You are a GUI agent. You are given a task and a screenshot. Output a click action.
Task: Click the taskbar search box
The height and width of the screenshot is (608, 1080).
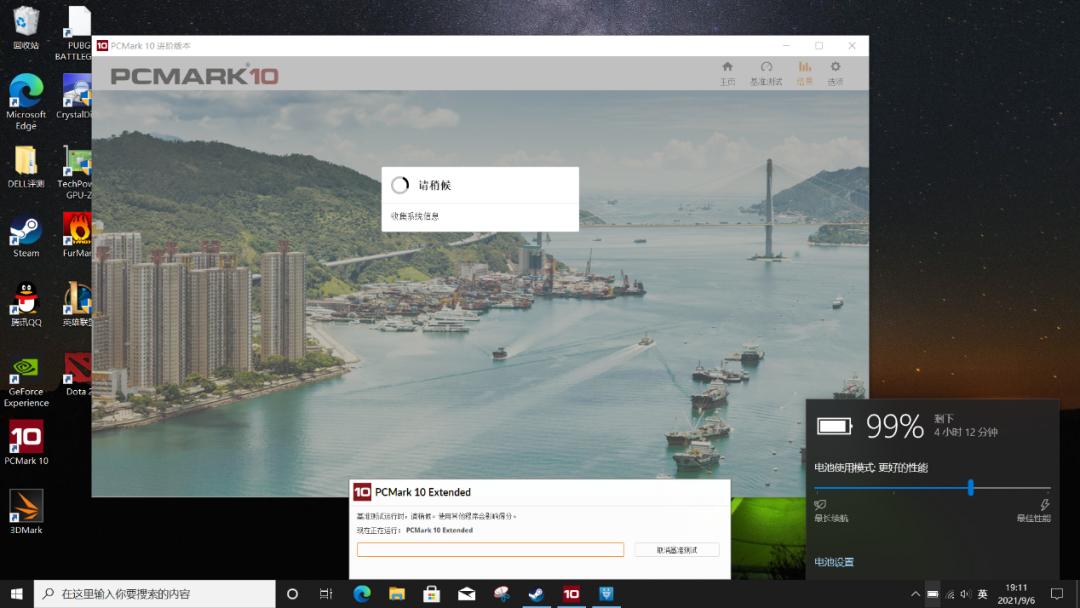[x=154, y=594]
